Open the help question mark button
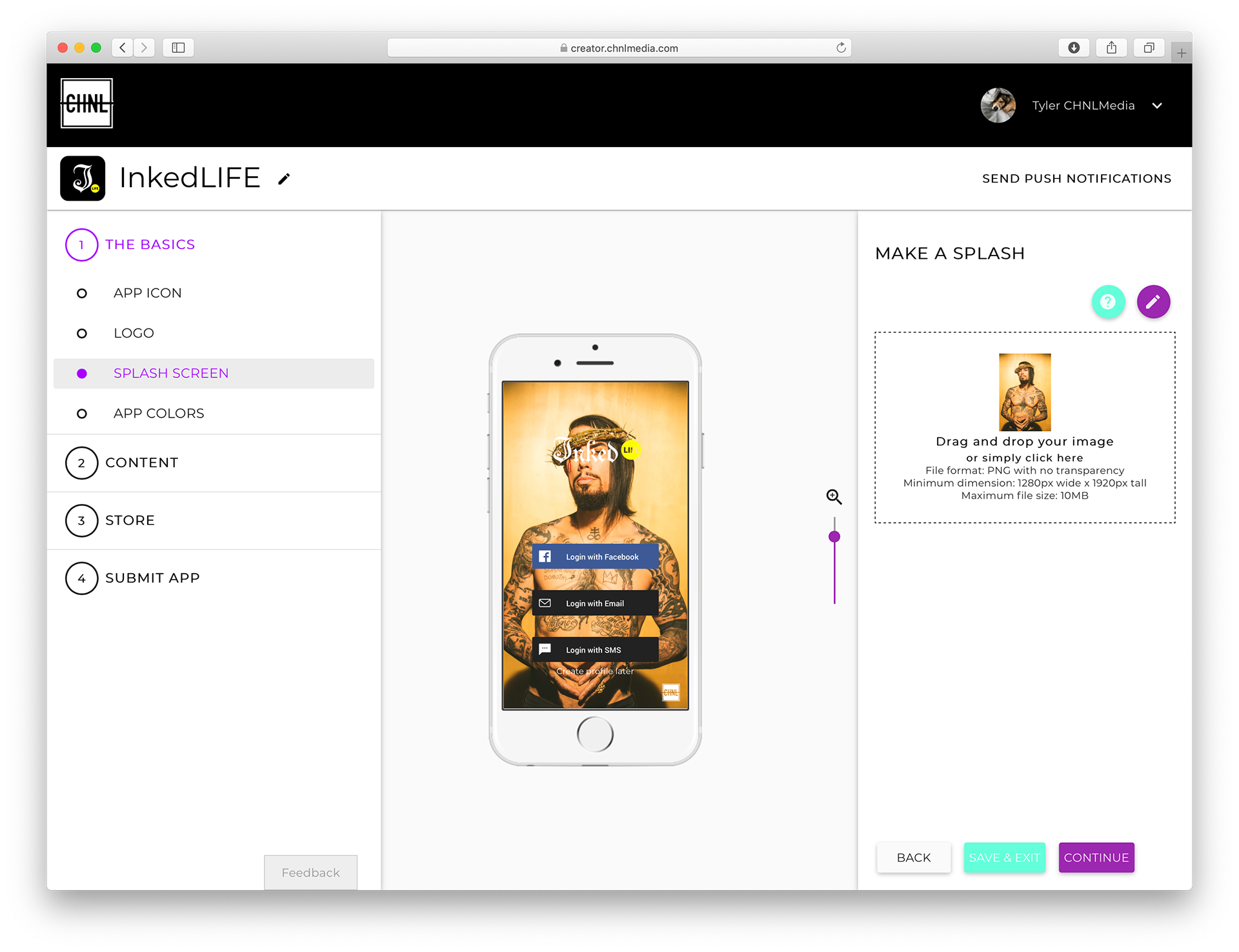Image resolution: width=1239 pixels, height=952 pixels. click(x=1108, y=301)
